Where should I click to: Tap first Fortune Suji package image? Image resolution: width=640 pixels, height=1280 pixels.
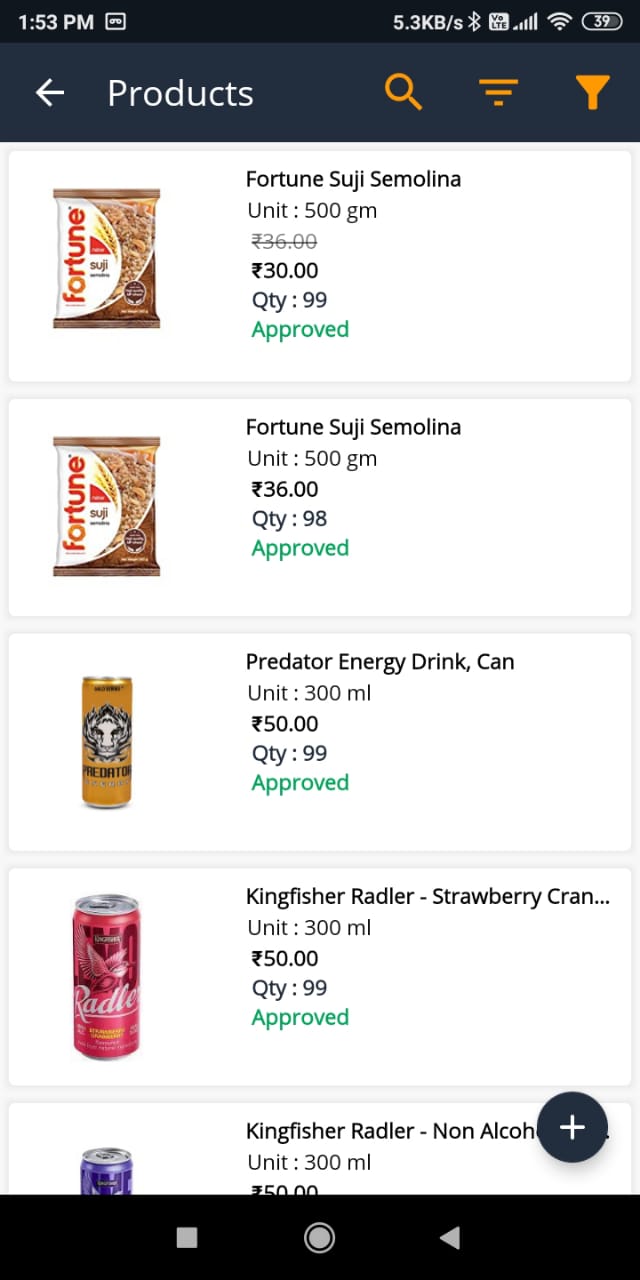click(x=107, y=258)
